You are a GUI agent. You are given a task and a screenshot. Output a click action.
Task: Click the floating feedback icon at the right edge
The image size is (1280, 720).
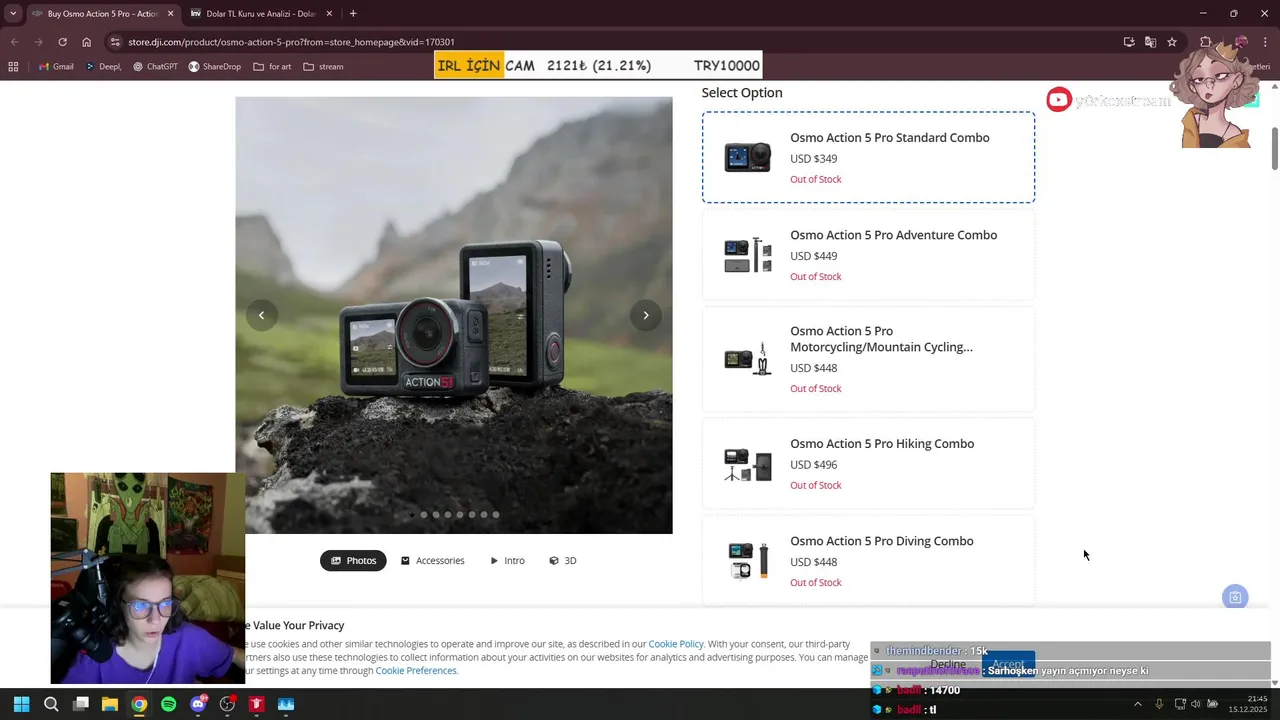click(1235, 597)
